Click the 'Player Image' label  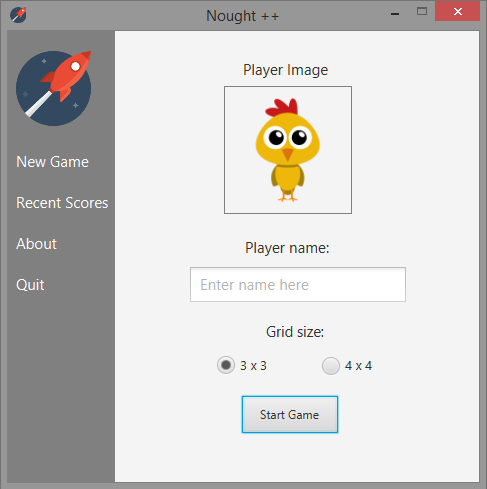point(286,70)
